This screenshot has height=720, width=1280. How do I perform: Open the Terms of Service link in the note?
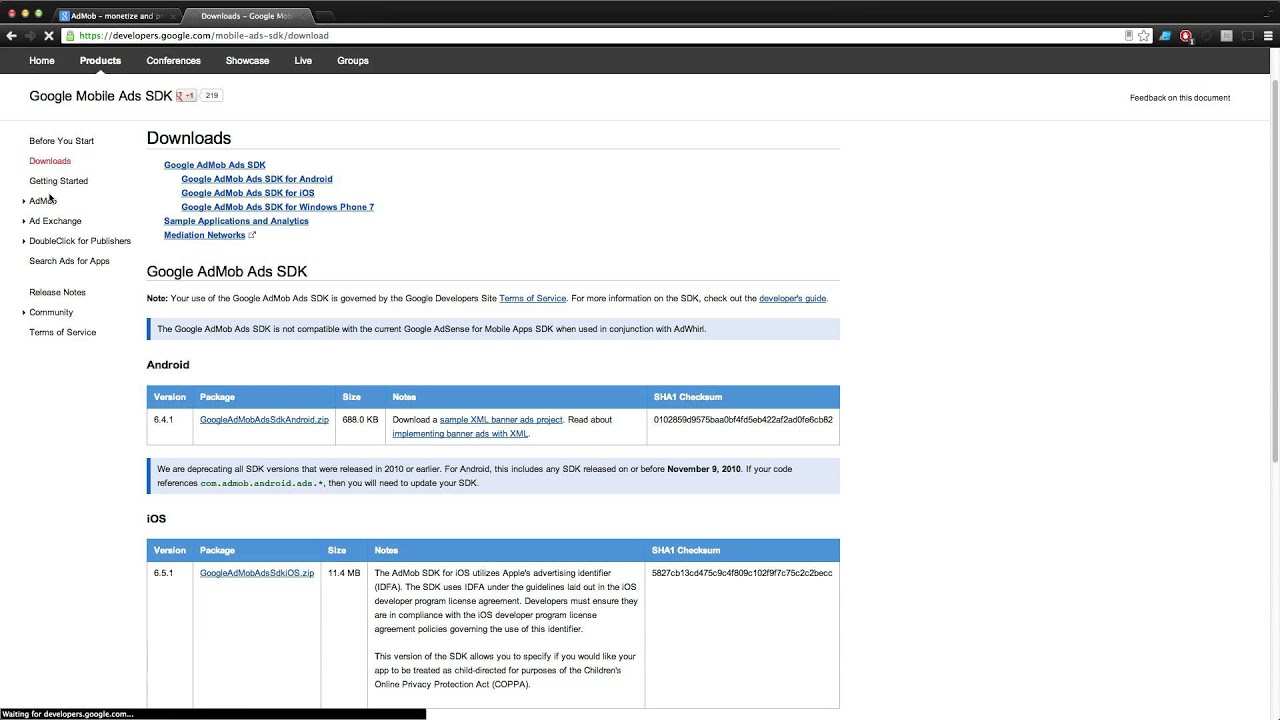pyautogui.click(x=532, y=298)
